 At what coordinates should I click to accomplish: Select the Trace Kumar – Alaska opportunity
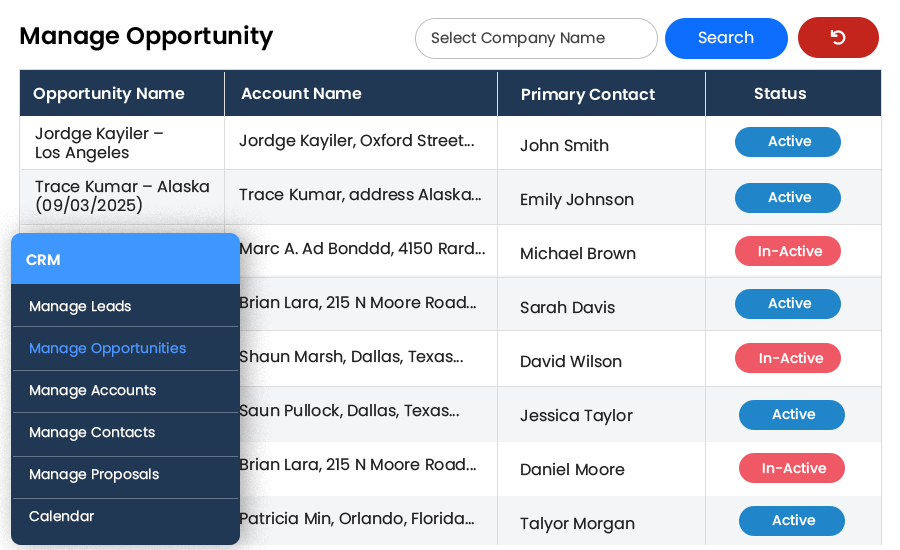coord(122,196)
